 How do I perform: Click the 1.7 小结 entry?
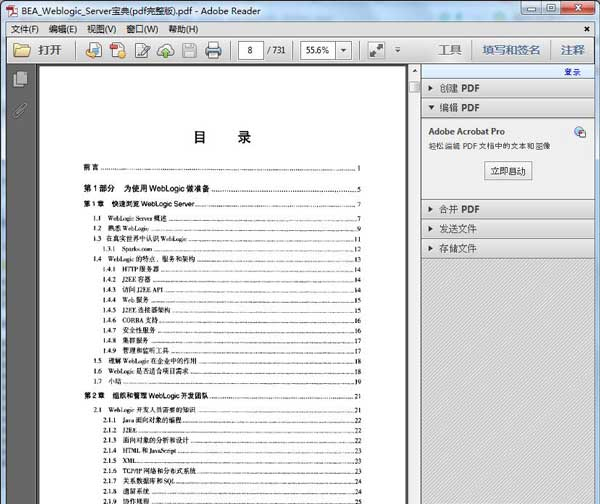tap(227, 382)
